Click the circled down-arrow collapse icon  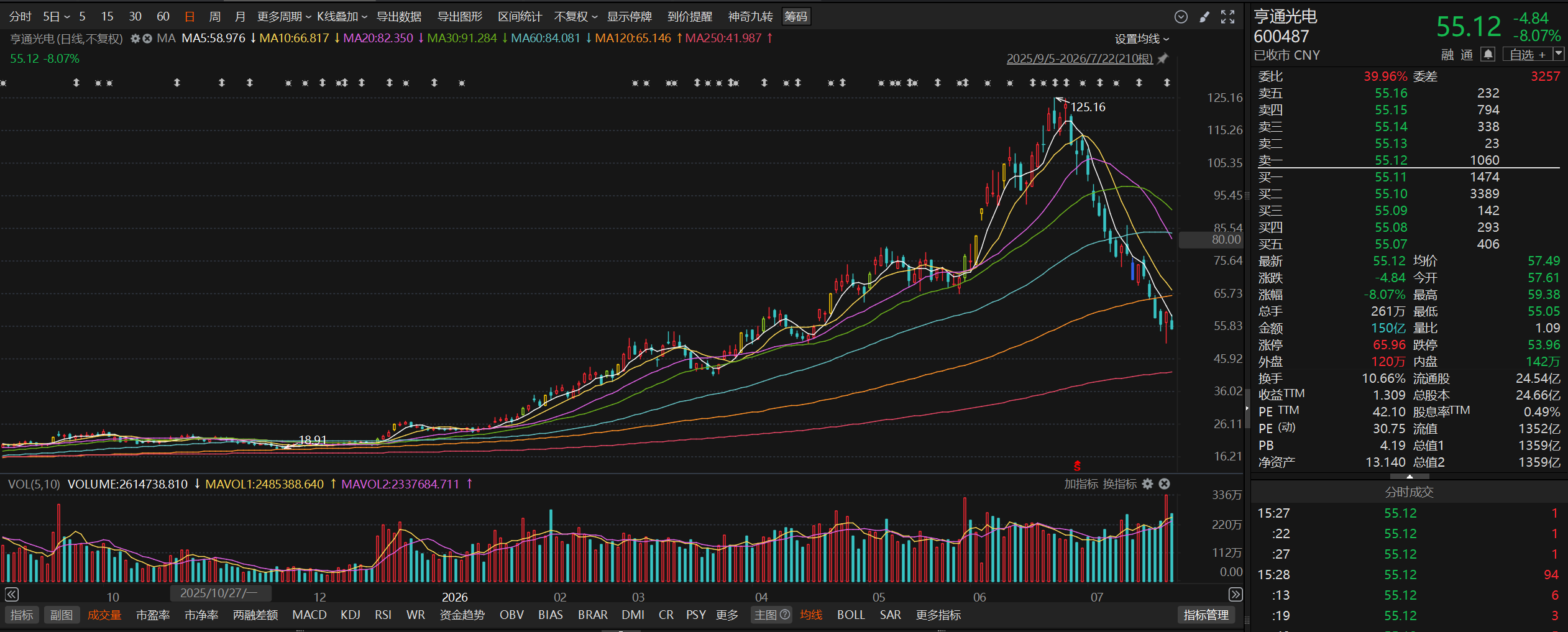pyautogui.click(x=1181, y=17)
